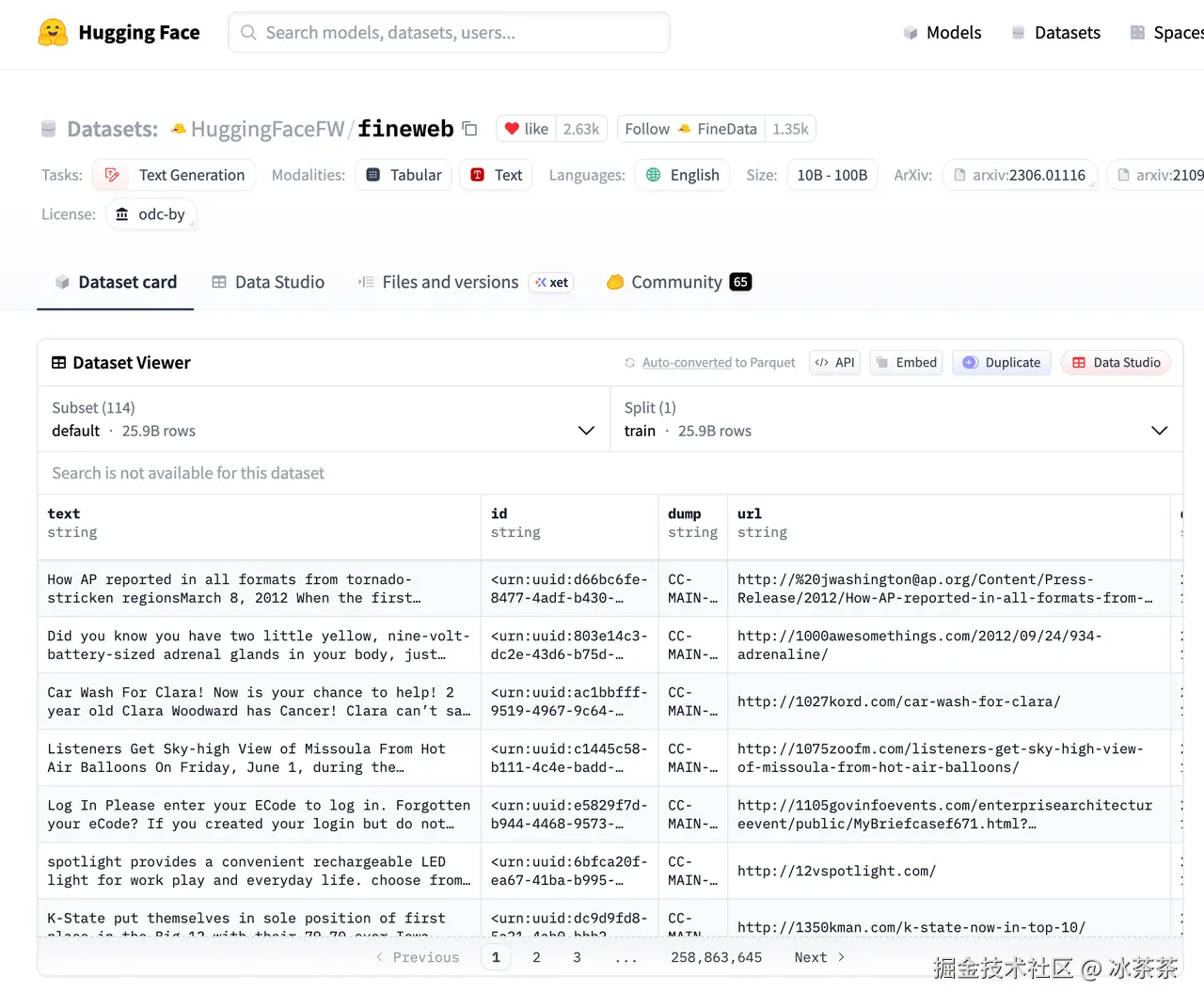The width and height of the screenshot is (1204, 1007).
Task: Open the Community tab
Action: [679, 282]
